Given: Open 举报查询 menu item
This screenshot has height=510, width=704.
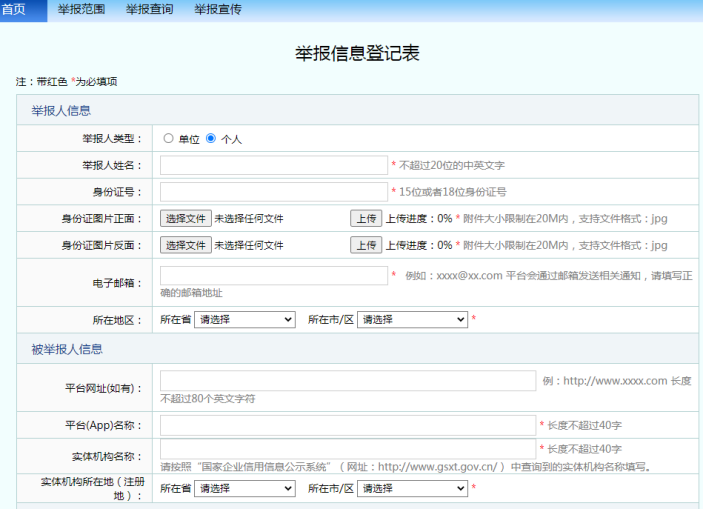Looking at the screenshot, I should pyautogui.click(x=150, y=9).
